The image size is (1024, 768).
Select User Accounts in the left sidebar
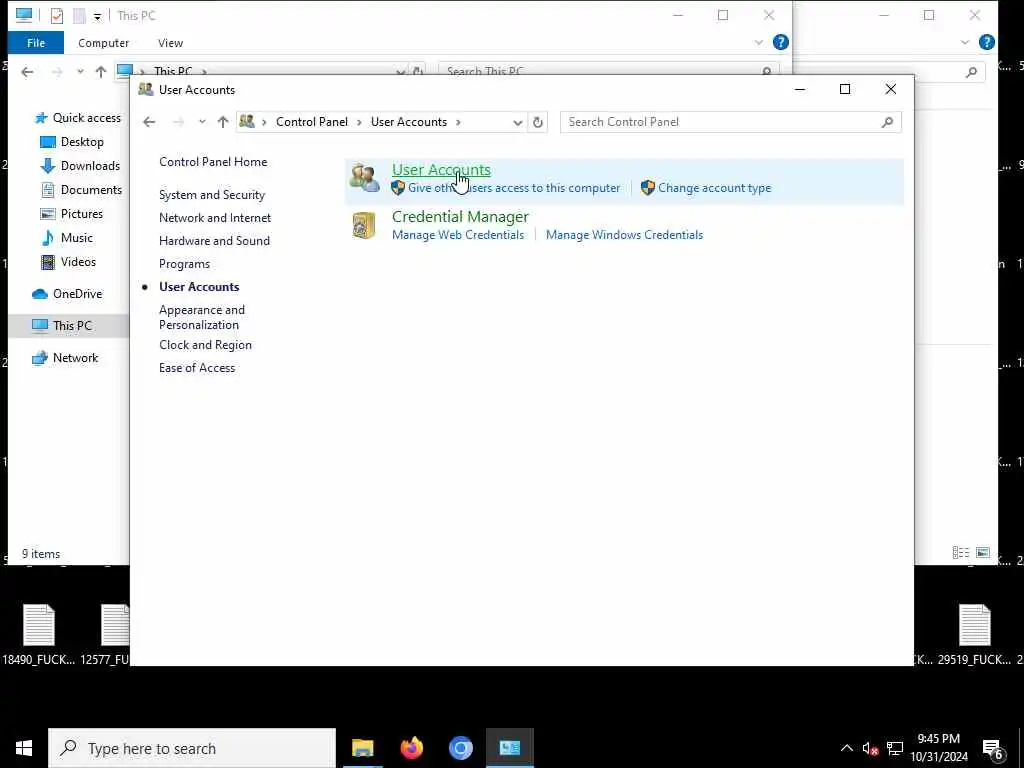pyautogui.click(x=199, y=287)
